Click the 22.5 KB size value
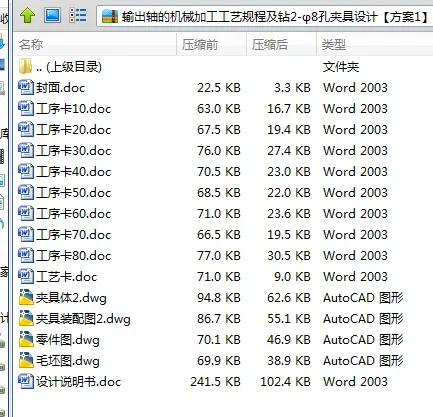Screen dimensions: 433x417 pyautogui.click(x=219, y=88)
